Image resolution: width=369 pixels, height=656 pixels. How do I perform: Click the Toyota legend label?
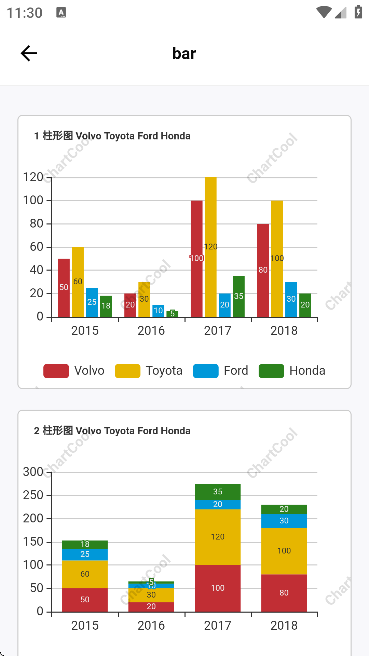tap(164, 371)
